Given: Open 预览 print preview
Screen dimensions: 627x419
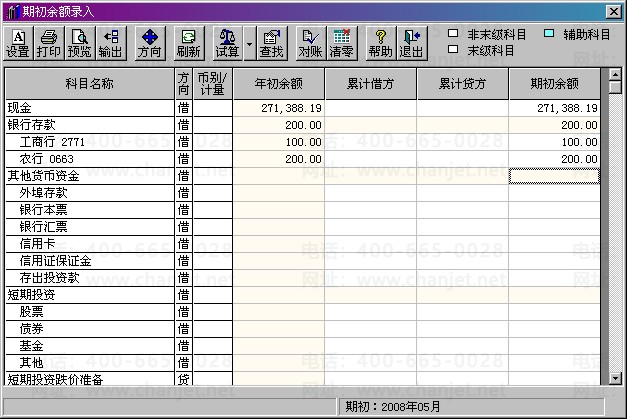Looking at the screenshot, I should pyautogui.click(x=80, y=44).
